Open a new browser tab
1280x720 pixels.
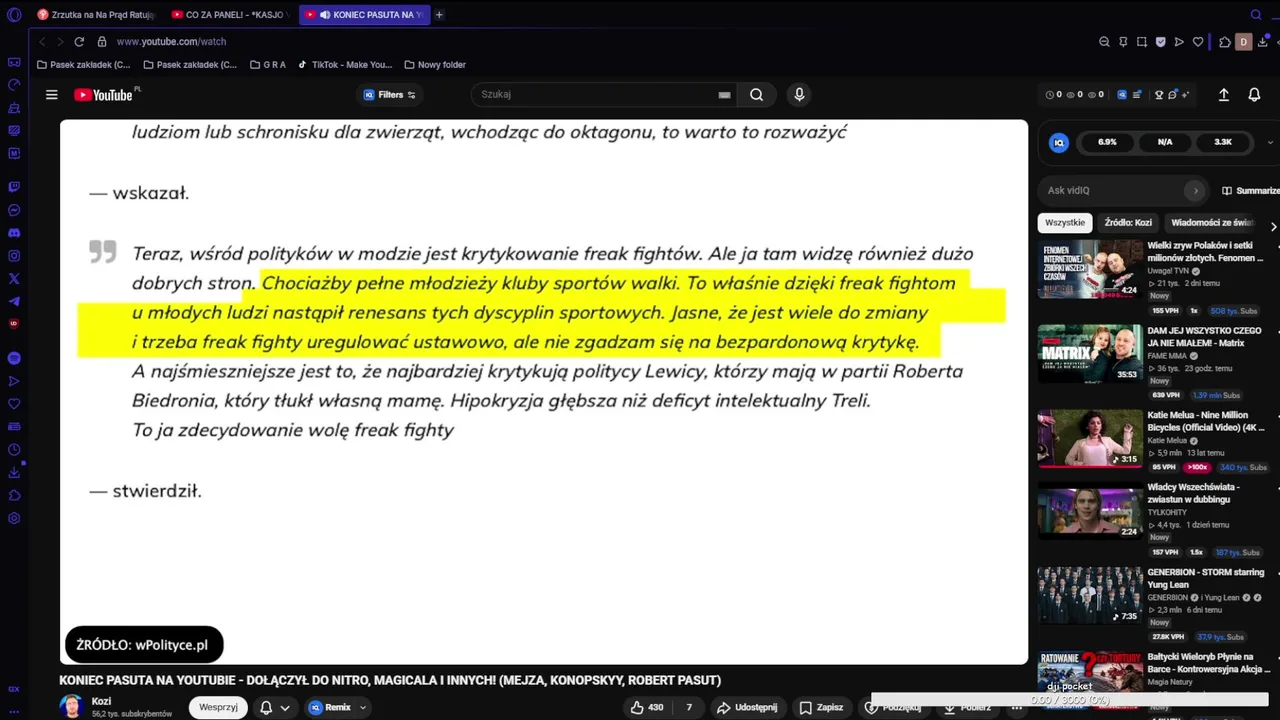click(x=439, y=15)
